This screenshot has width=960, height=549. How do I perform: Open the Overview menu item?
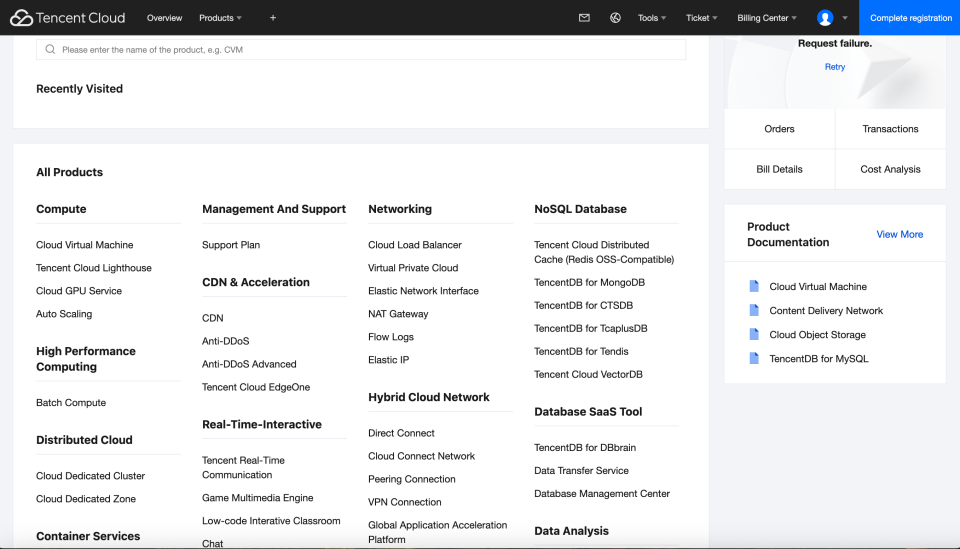pyautogui.click(x=164, y=18)
